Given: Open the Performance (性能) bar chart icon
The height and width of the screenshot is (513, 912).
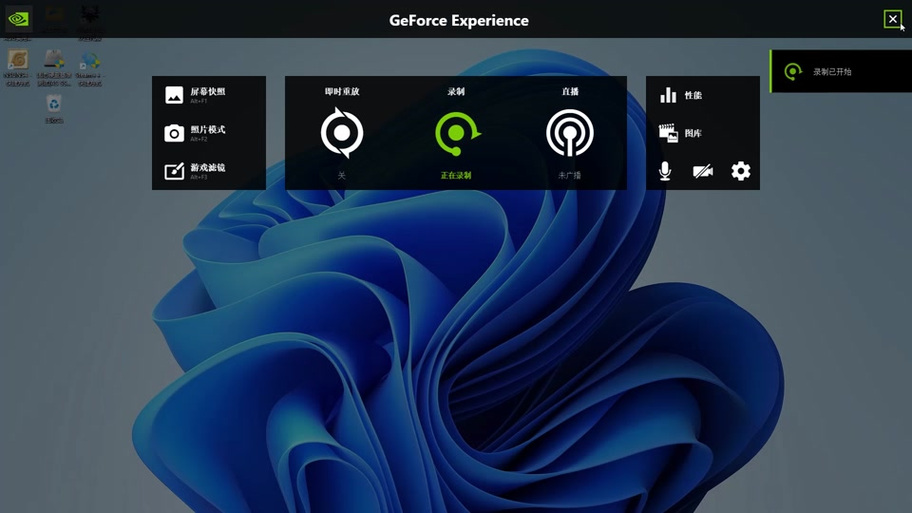Looking at the screenshot, I should click(x=668, y=95).
